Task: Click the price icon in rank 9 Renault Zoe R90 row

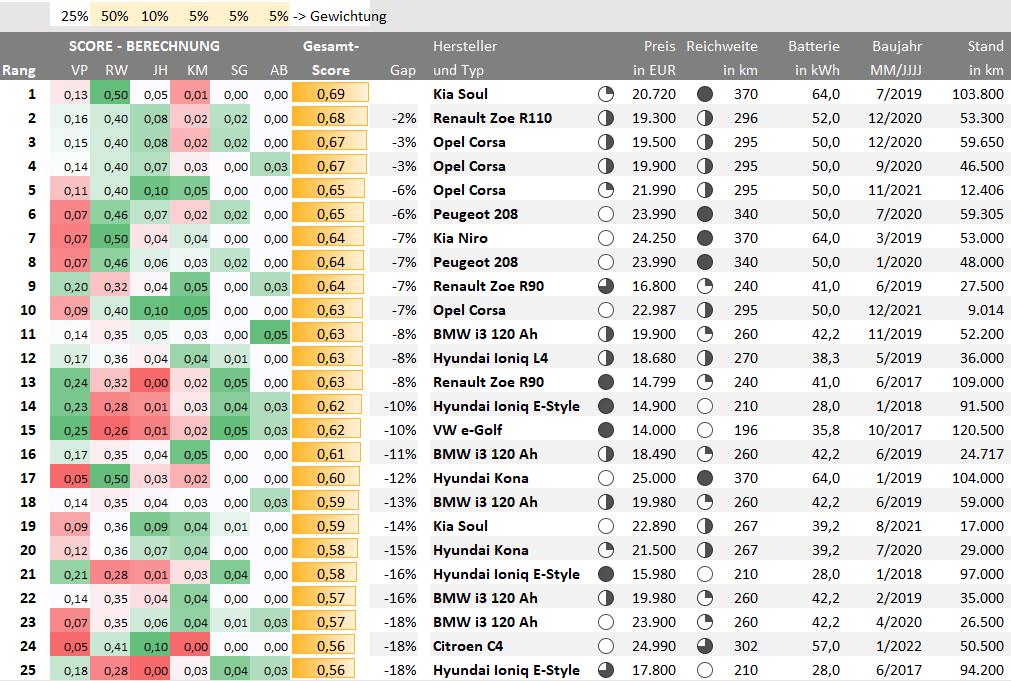Action: tap(606, 286)
